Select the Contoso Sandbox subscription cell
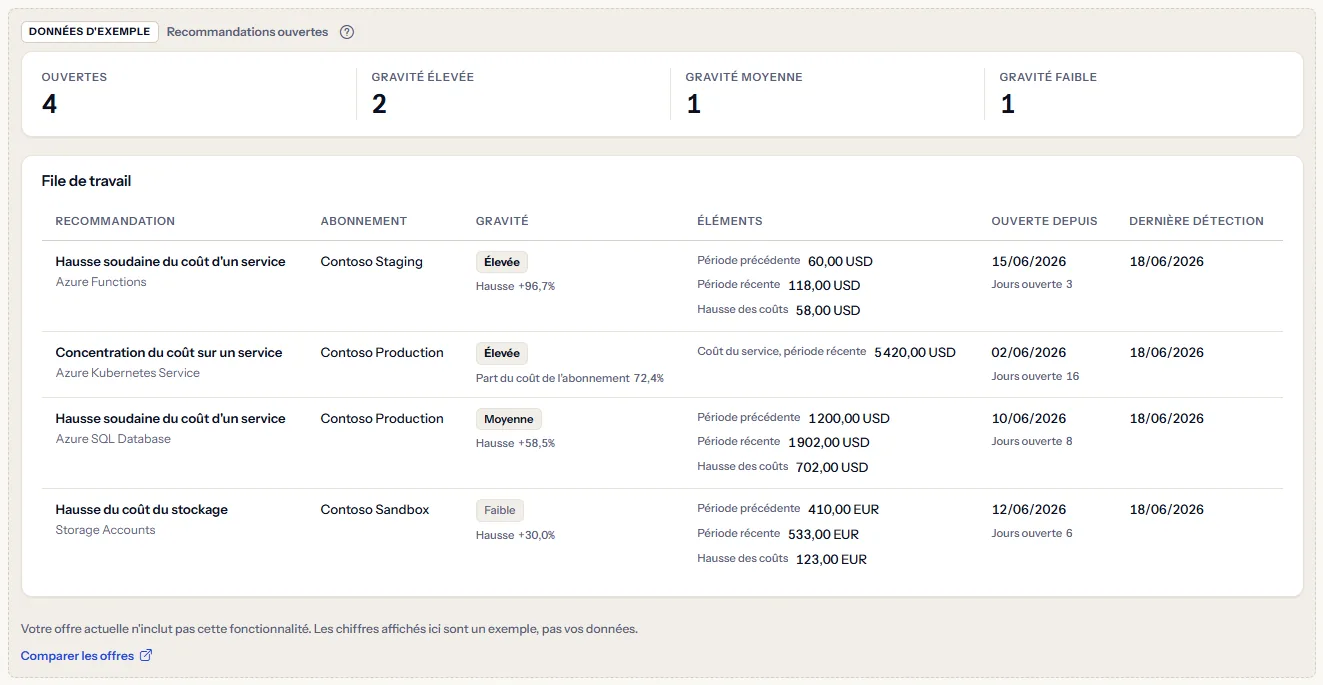The height and width of the screenshot is (685, 1323). click(x=375, y=510)
